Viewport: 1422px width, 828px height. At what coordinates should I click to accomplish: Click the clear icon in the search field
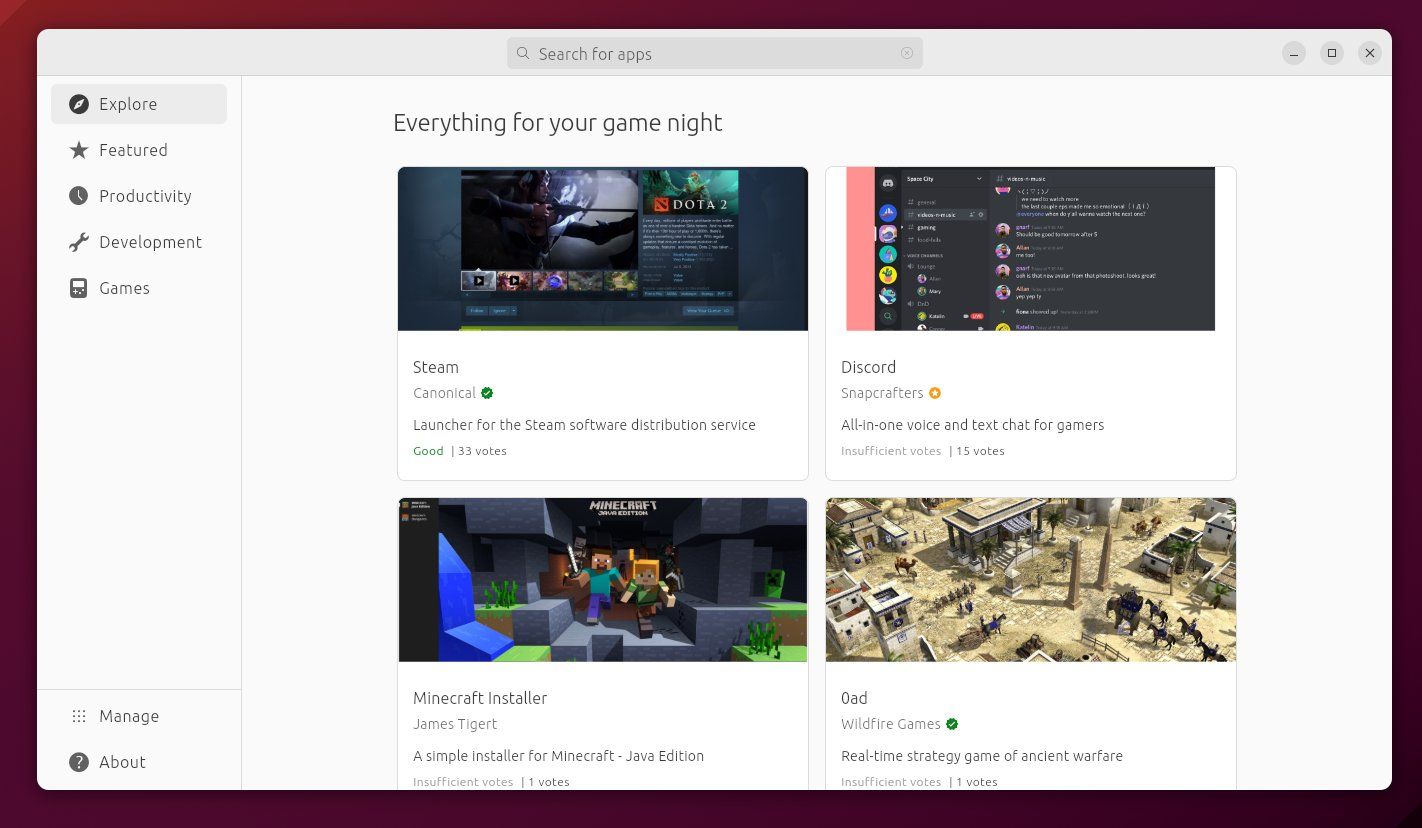(x=907, y=53)
